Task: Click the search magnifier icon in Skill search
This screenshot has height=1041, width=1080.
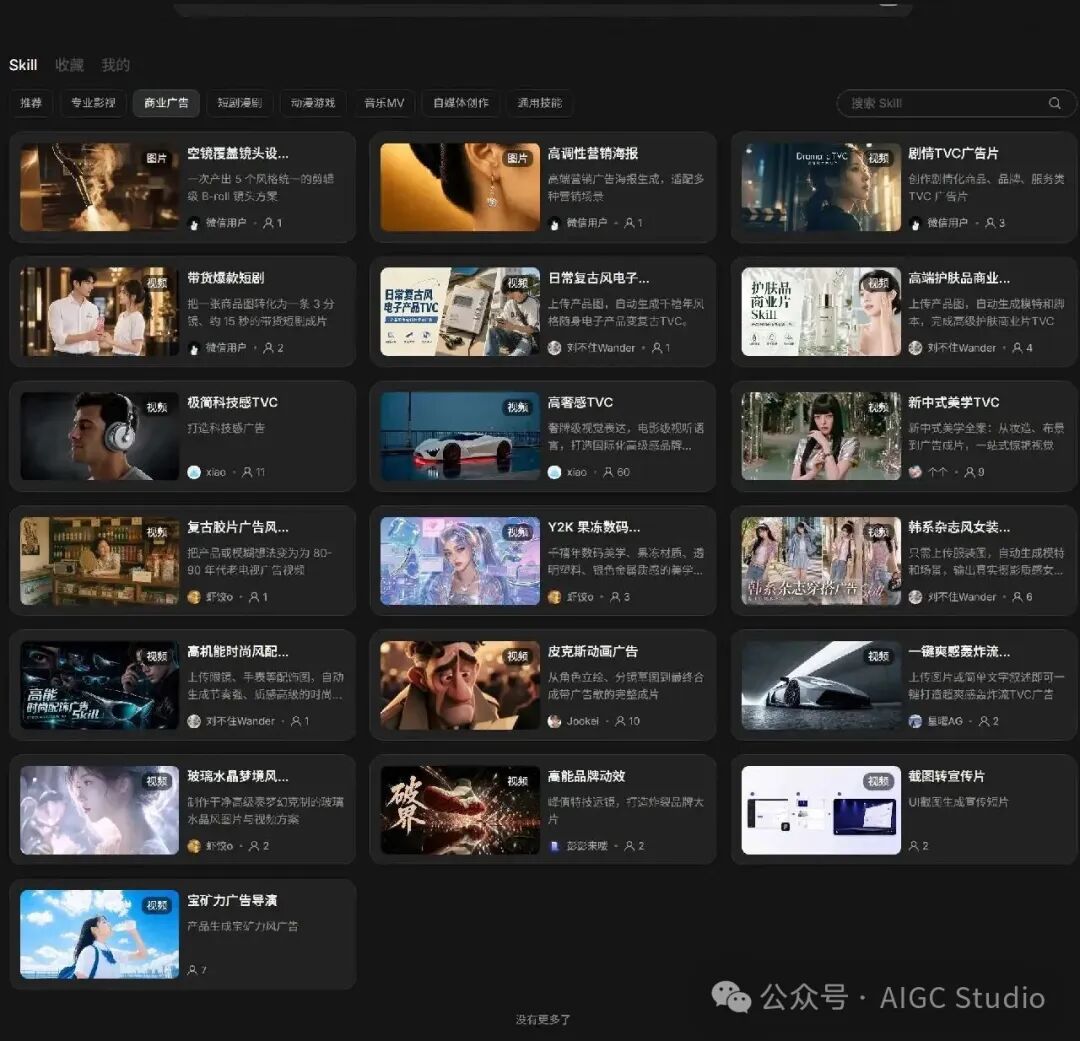Action: [x=1054, y=103]
